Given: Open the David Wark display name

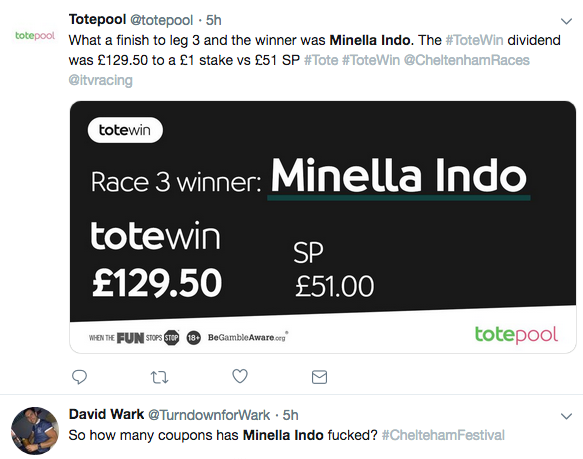Looking at the screenshot, I should pos(106,415).
